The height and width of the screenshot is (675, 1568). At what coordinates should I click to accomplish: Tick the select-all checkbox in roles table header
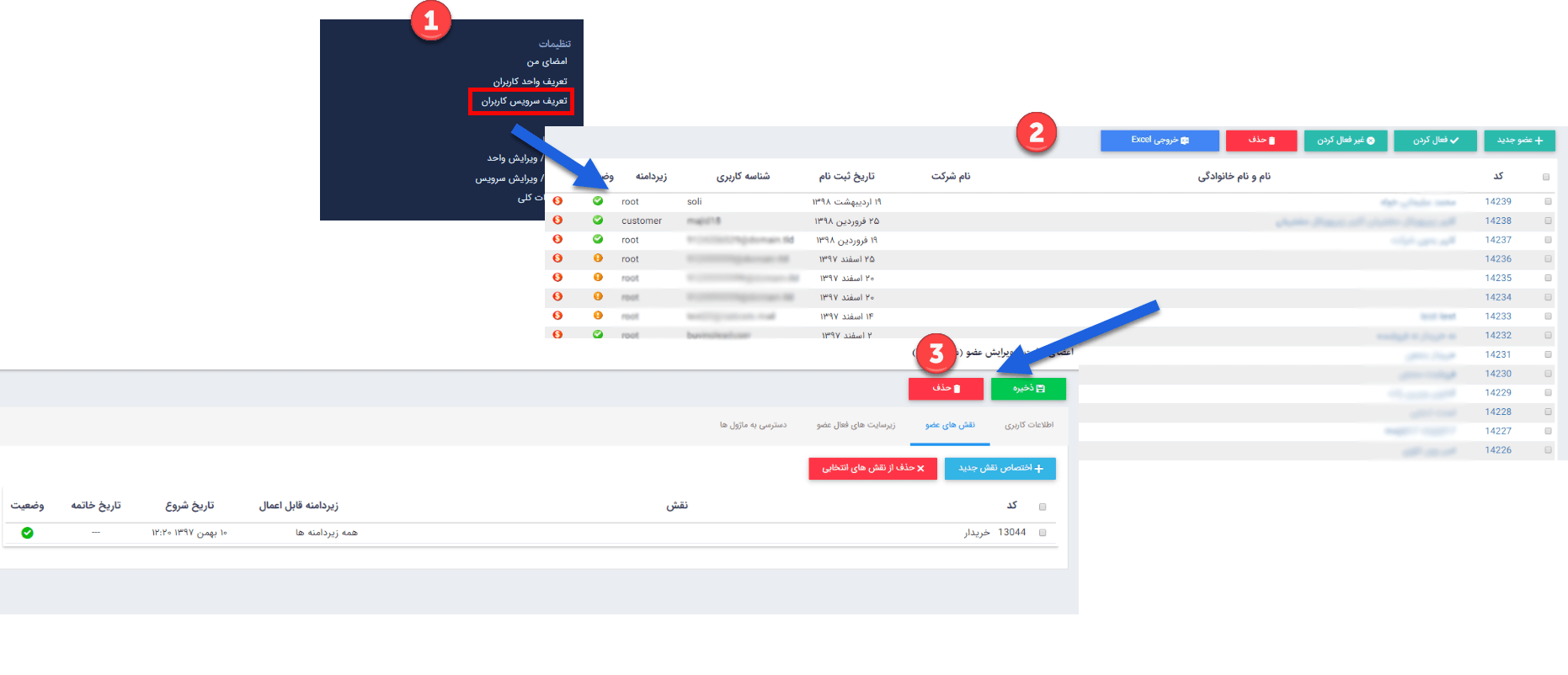pyautogui.click(x=1043, y=507)
